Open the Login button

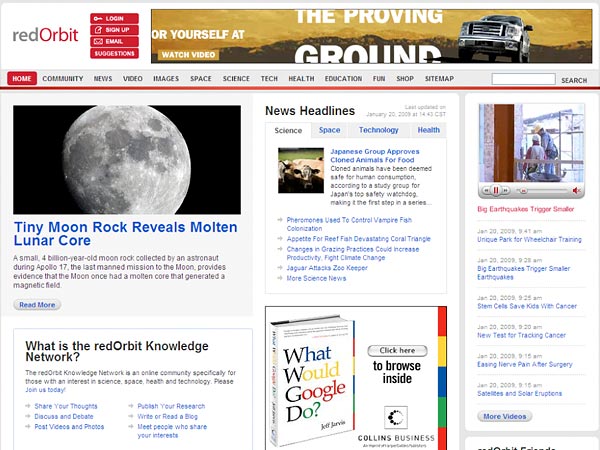114,18
